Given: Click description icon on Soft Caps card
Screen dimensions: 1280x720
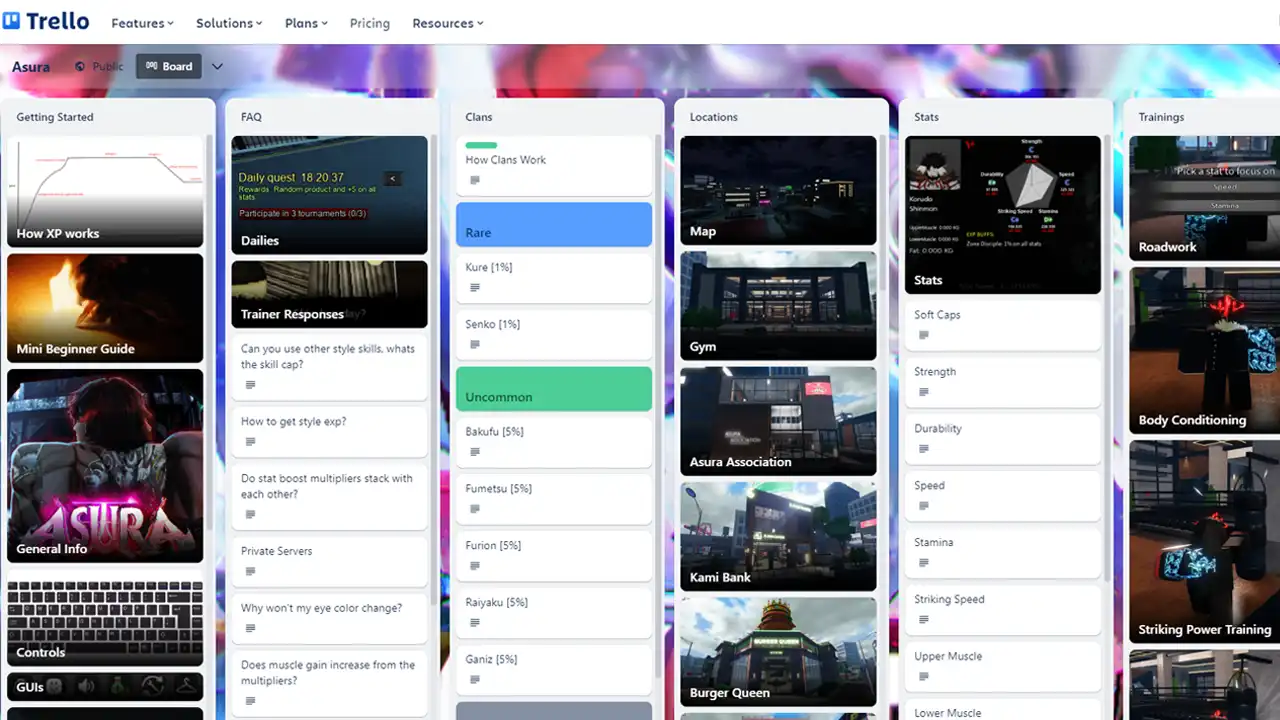Looking at the screenshot, I should tap(924, 335).
